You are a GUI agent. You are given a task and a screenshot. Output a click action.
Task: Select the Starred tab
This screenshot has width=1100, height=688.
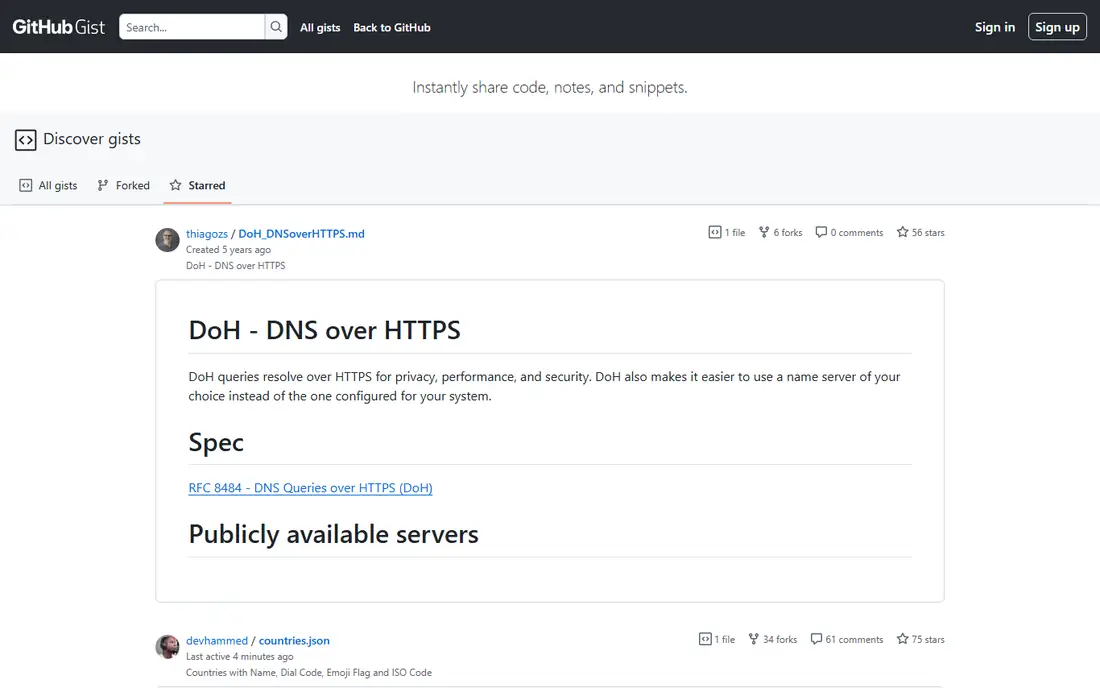197,185
